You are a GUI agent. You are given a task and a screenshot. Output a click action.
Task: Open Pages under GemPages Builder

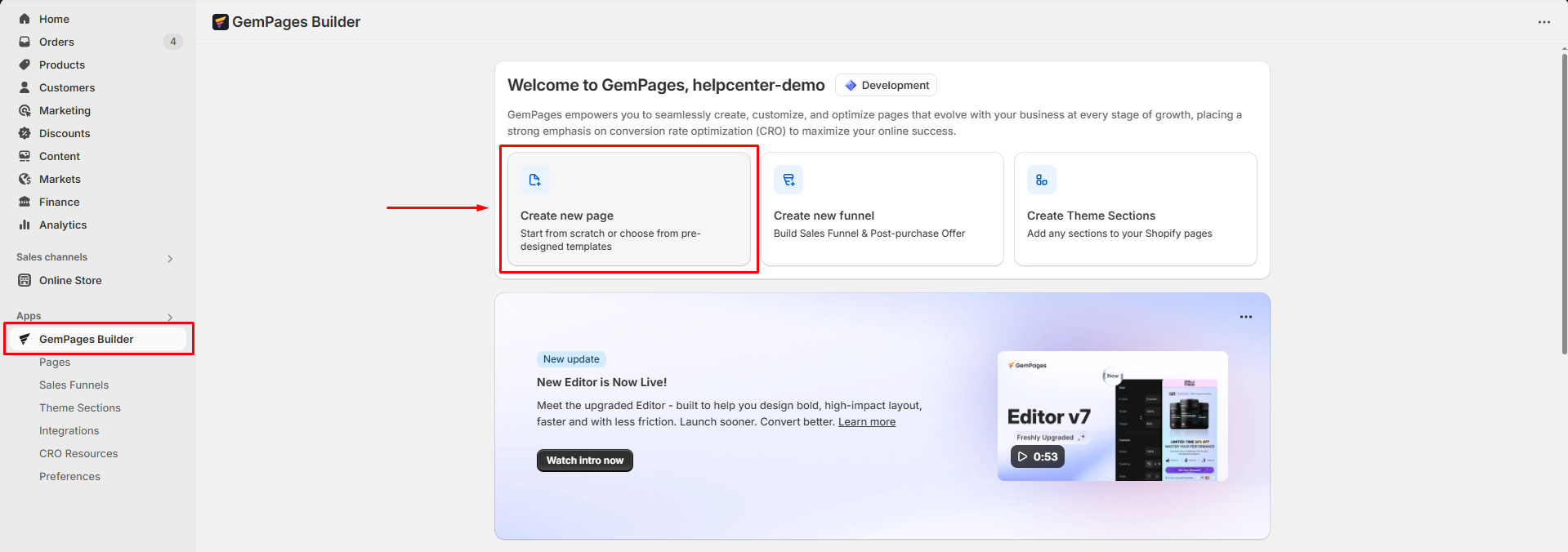(x=55, y=362)
